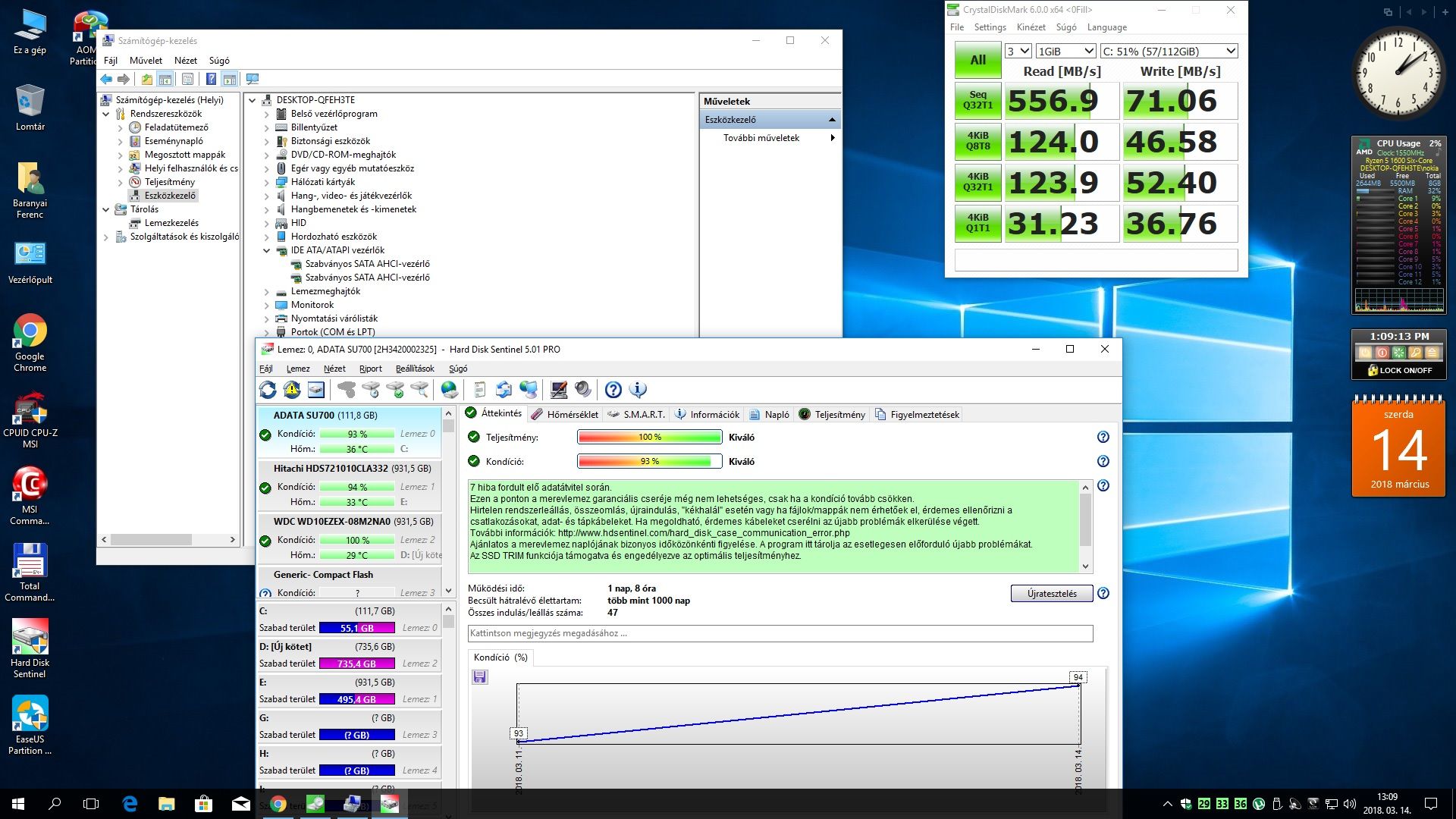This screenshot has height=819, width=1456.
Task: Open the Google Chrome desktop shortcut
Action: (x=30, y=343)
